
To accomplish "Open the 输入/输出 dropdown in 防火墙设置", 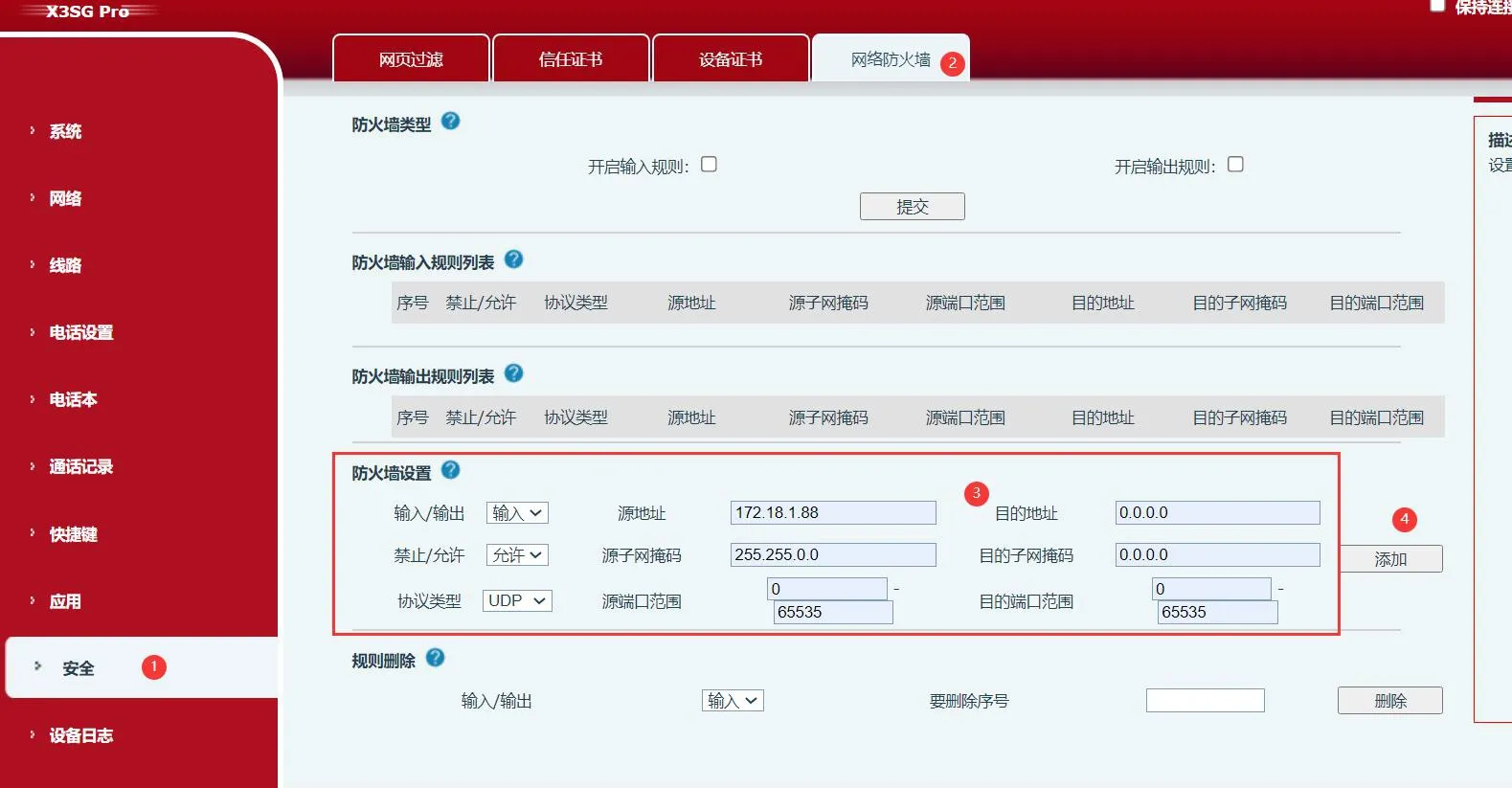I will 517,513.
